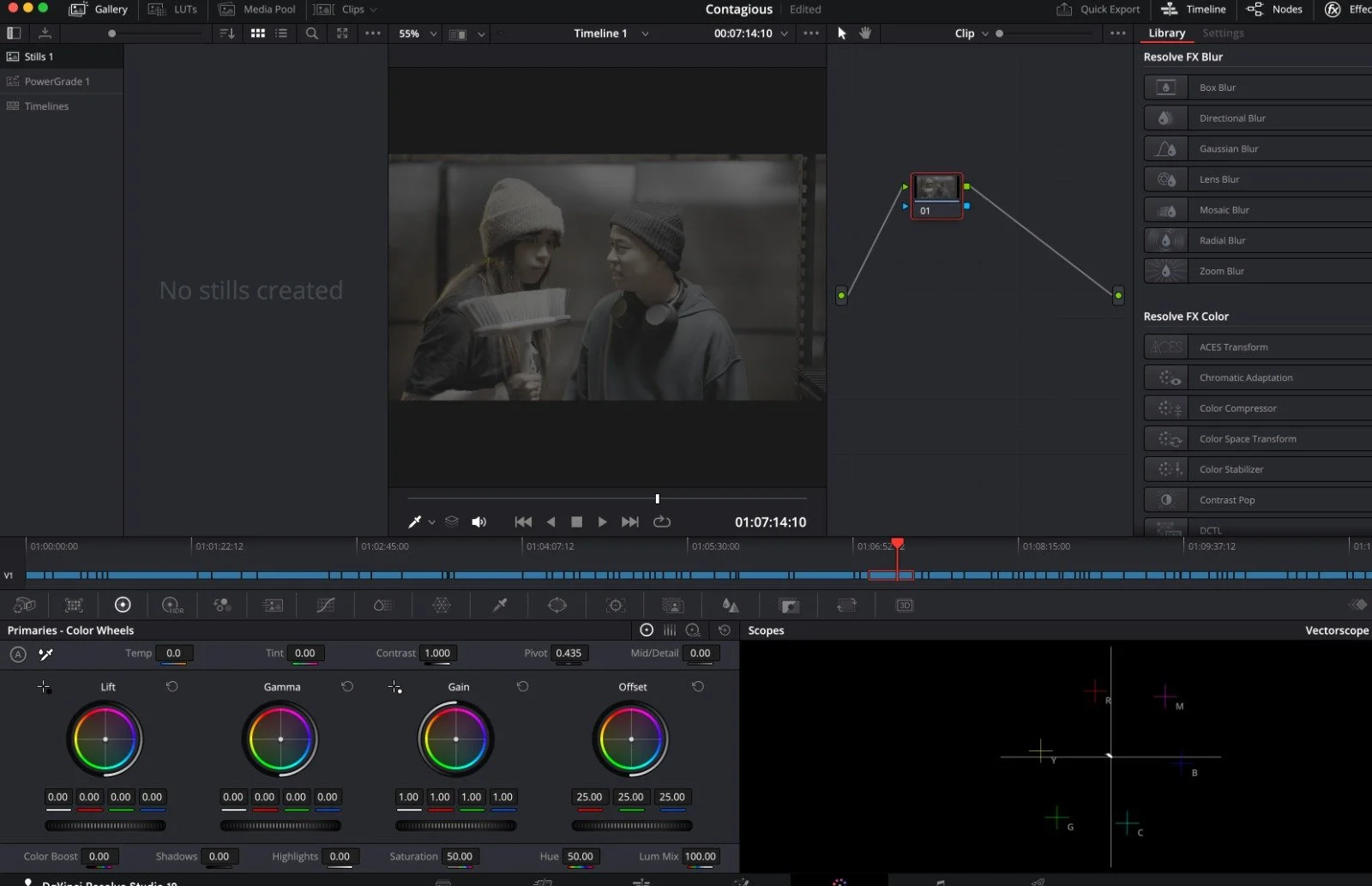The image size is (1372, 886).
Task: Select the Gaussian Blur effect
Action: (1258, 148)
